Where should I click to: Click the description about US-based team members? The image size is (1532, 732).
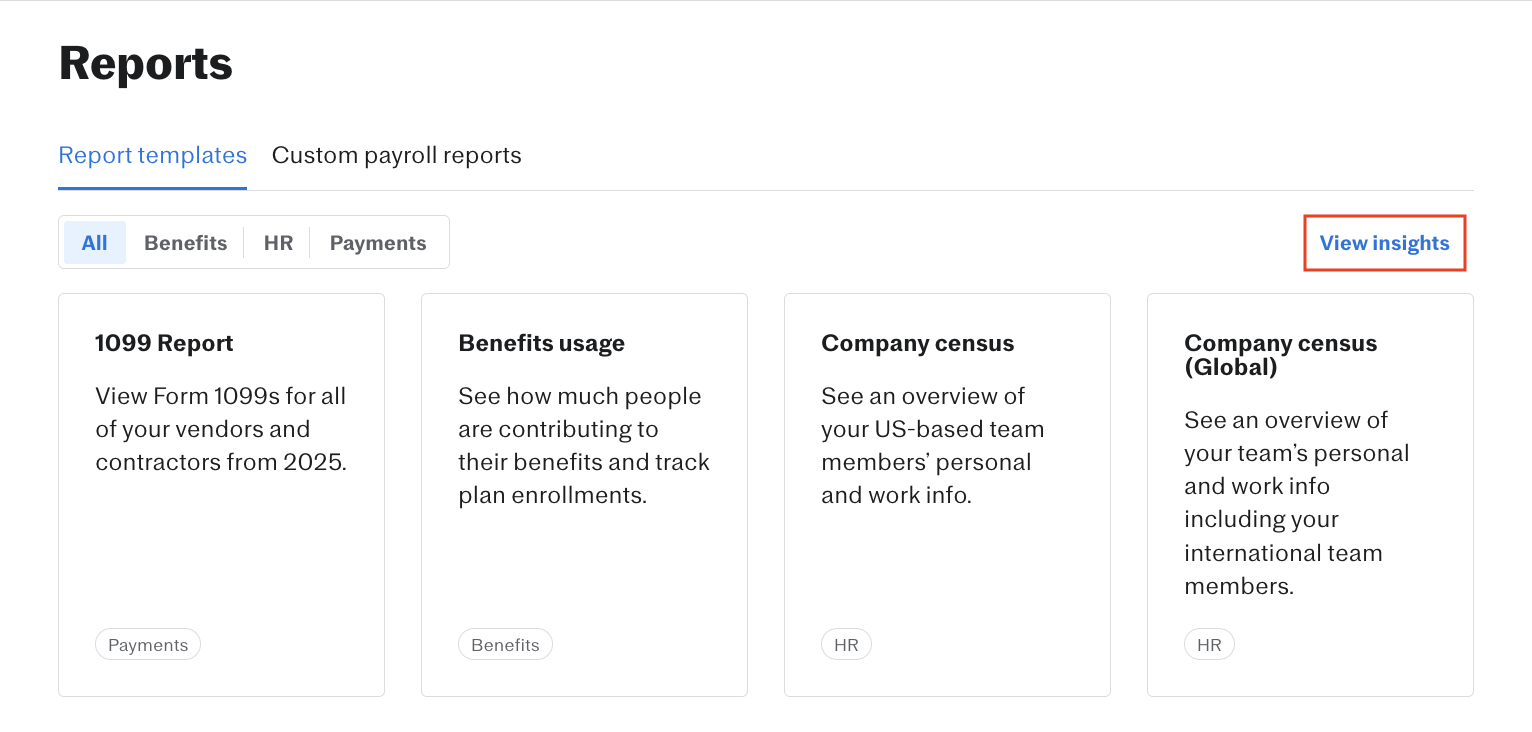(932, 445)
